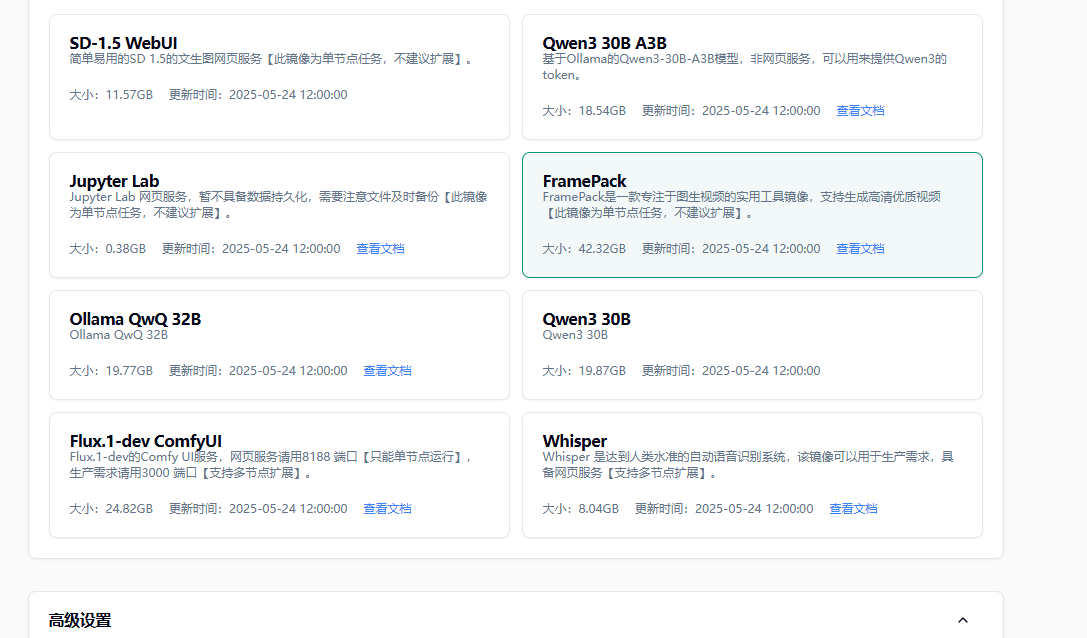1087x638 pixels.
Task: Click the 8.04GB size text of Whisper
Action: tap(598, 509)
